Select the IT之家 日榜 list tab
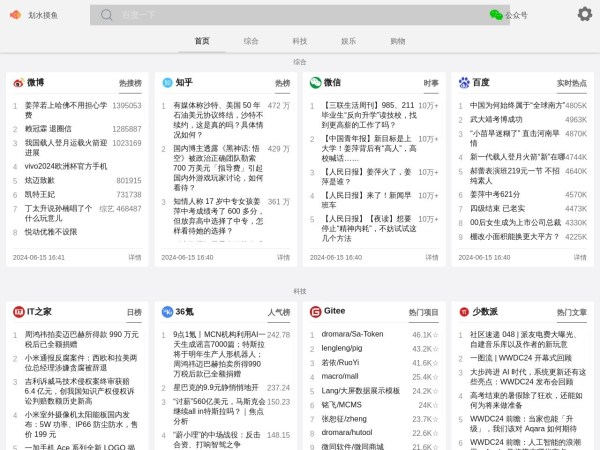 [x=134, y=313]
